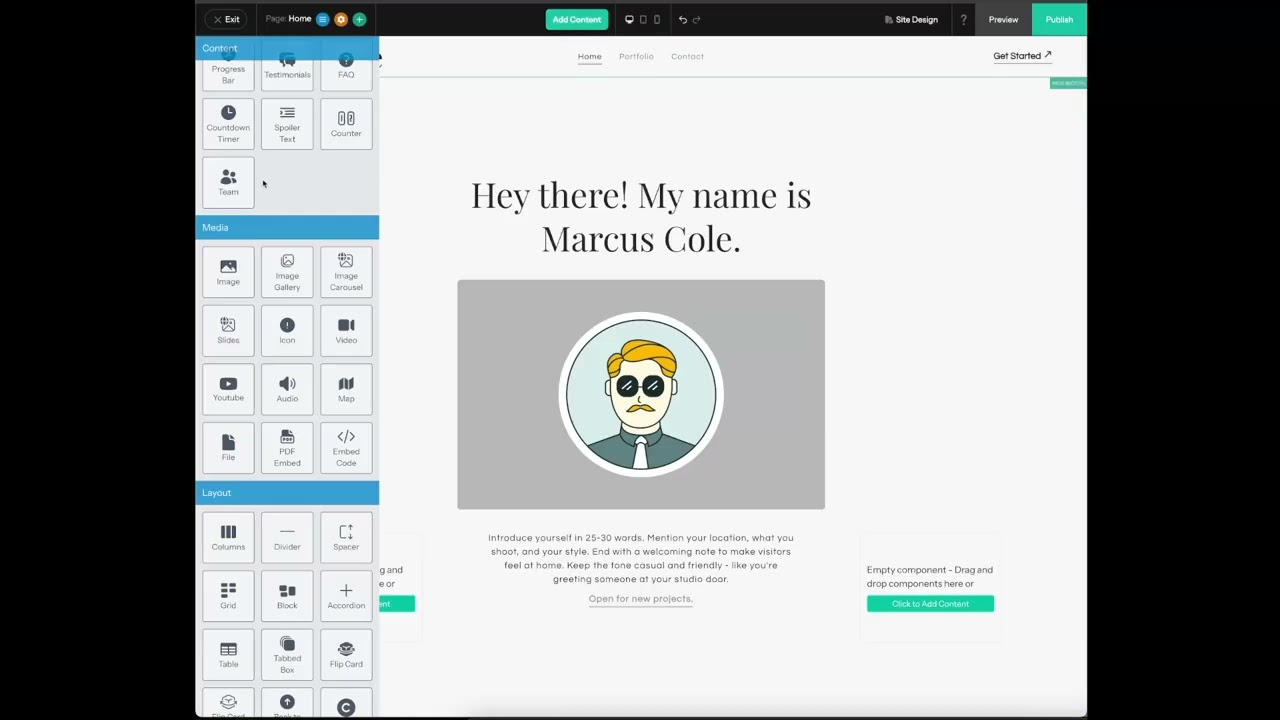The width and height of the screenshot is (1280, 720).
Task: Add a Team component
Action: (228, 183)
